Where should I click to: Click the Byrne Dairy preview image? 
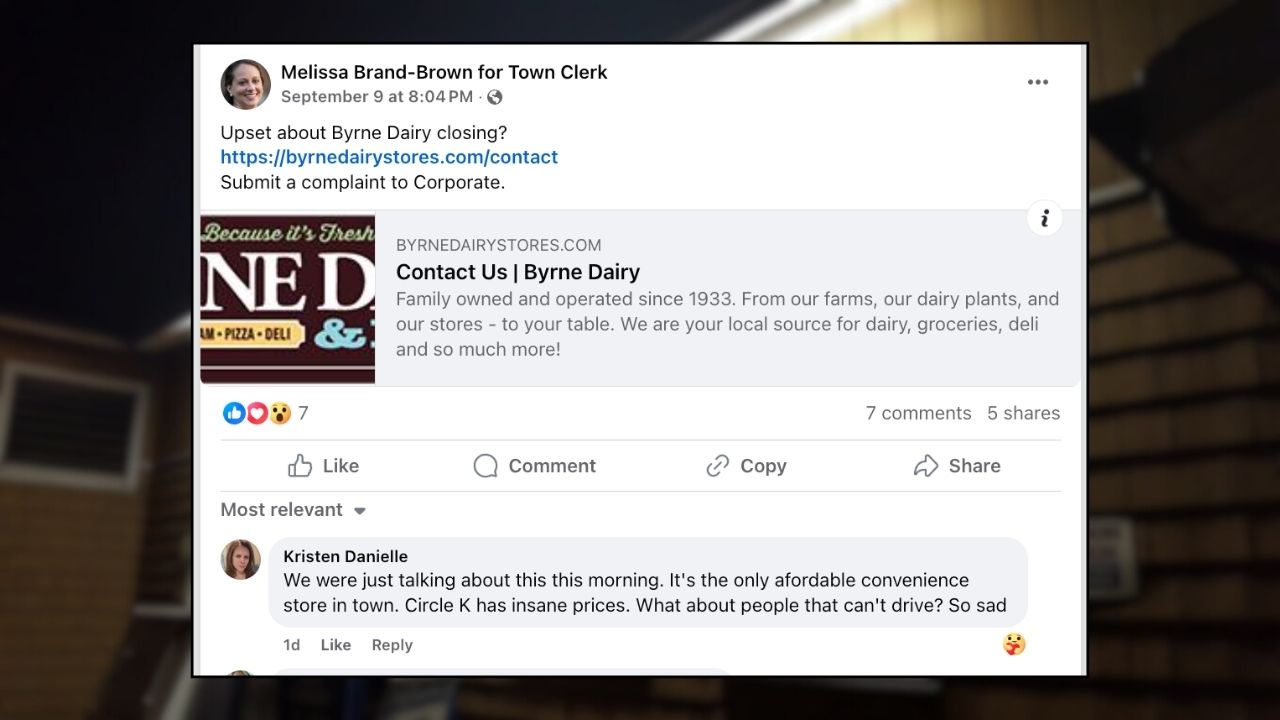tap(288, 299)
